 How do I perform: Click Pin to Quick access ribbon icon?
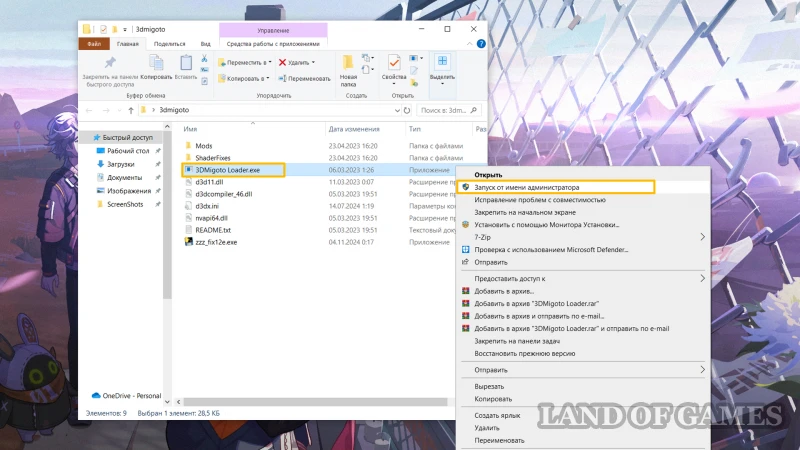click(x=110, y=63)
